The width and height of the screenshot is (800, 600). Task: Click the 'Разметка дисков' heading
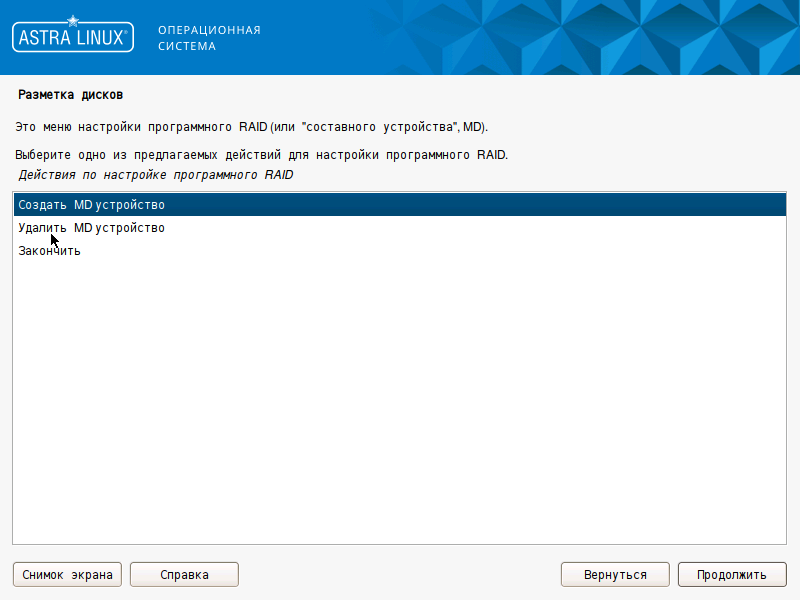(70, 95)
